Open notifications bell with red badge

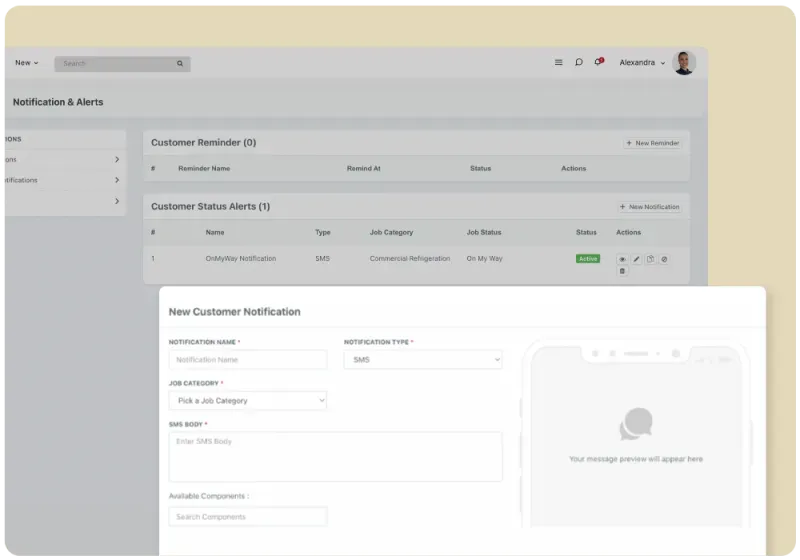coord(598,62)
